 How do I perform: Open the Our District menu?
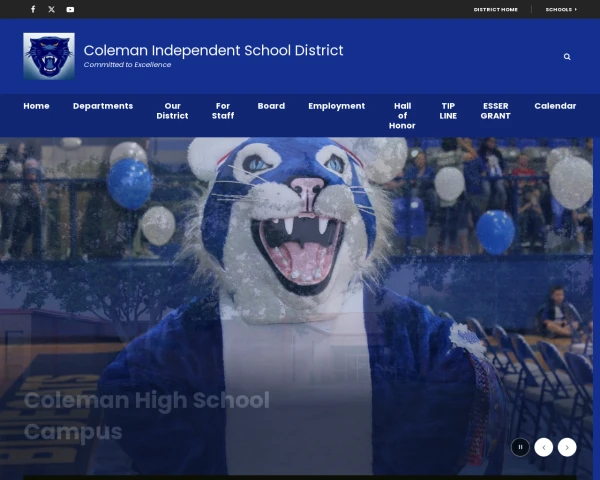(172, 111)
